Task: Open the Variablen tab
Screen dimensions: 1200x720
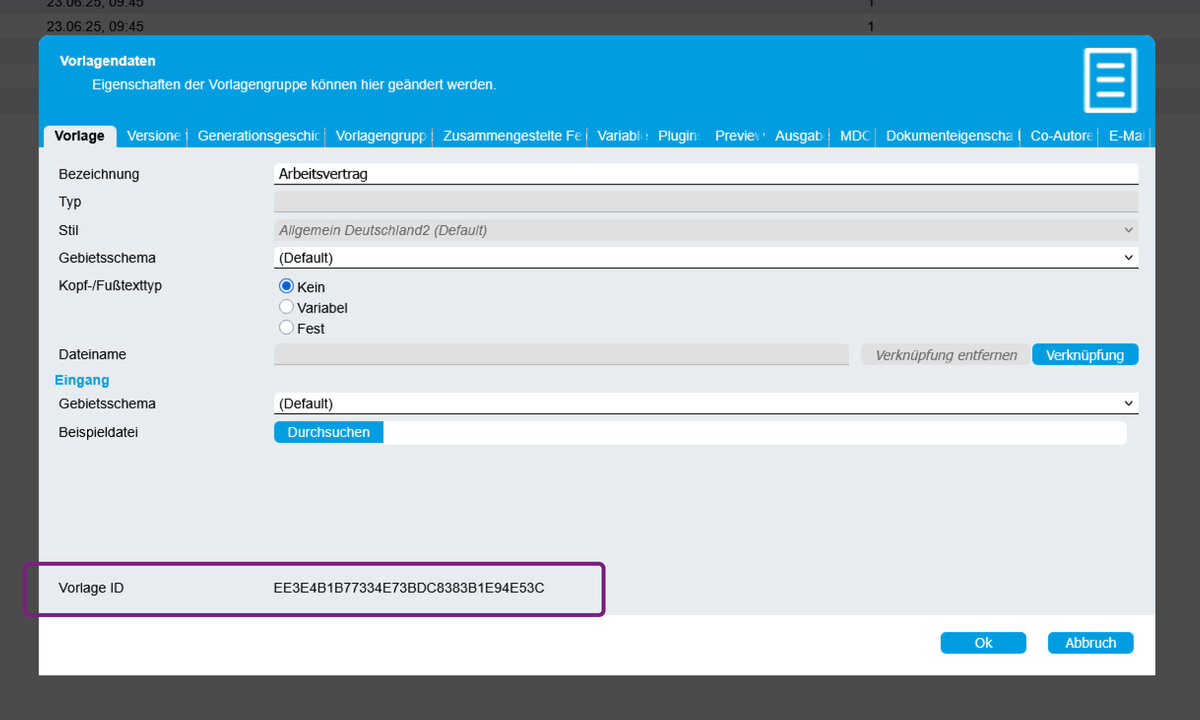Action: point(621,136)
